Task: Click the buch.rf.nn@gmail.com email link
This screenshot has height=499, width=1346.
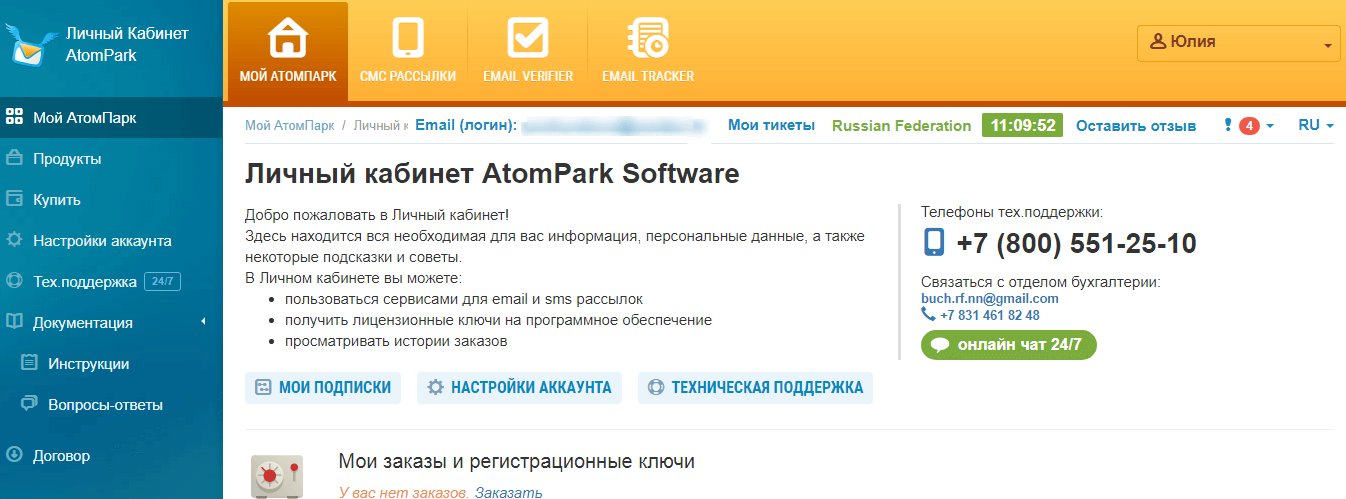Action: click(989, 298)
